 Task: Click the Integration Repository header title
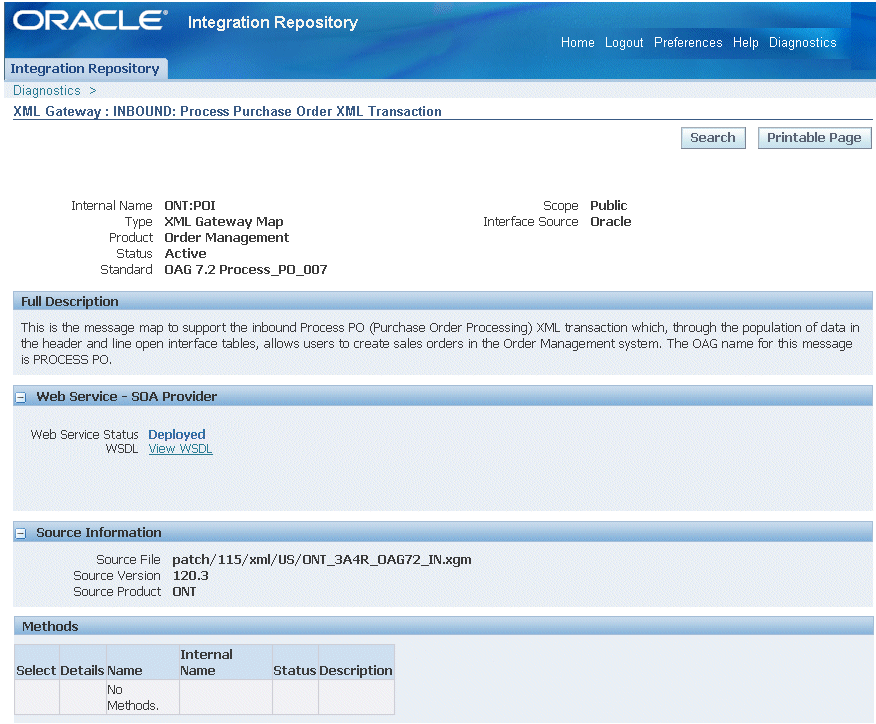[x=273, y=22]
